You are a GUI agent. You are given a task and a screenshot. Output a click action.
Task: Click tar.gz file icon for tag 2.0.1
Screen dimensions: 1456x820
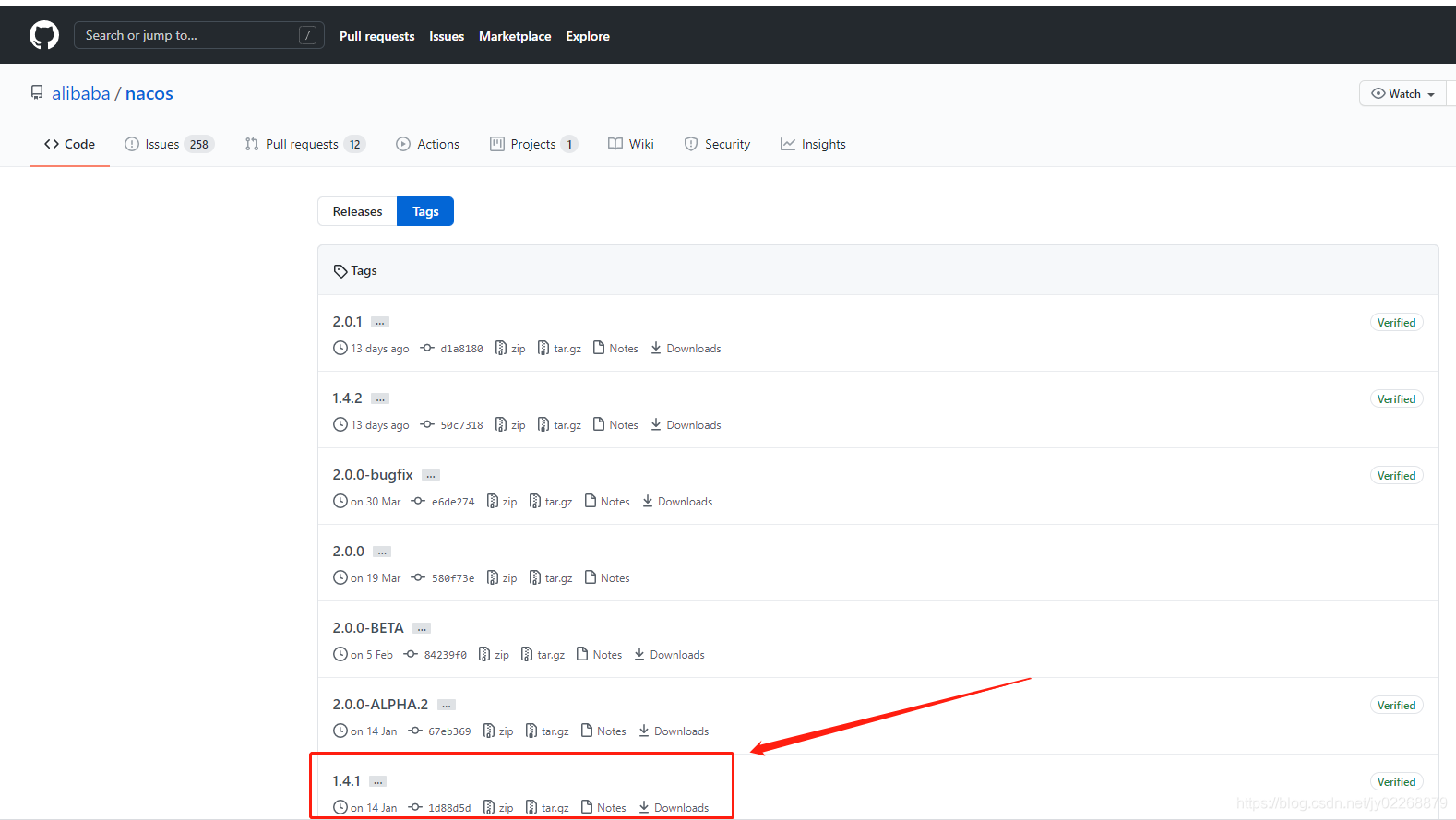click(543, 348)
